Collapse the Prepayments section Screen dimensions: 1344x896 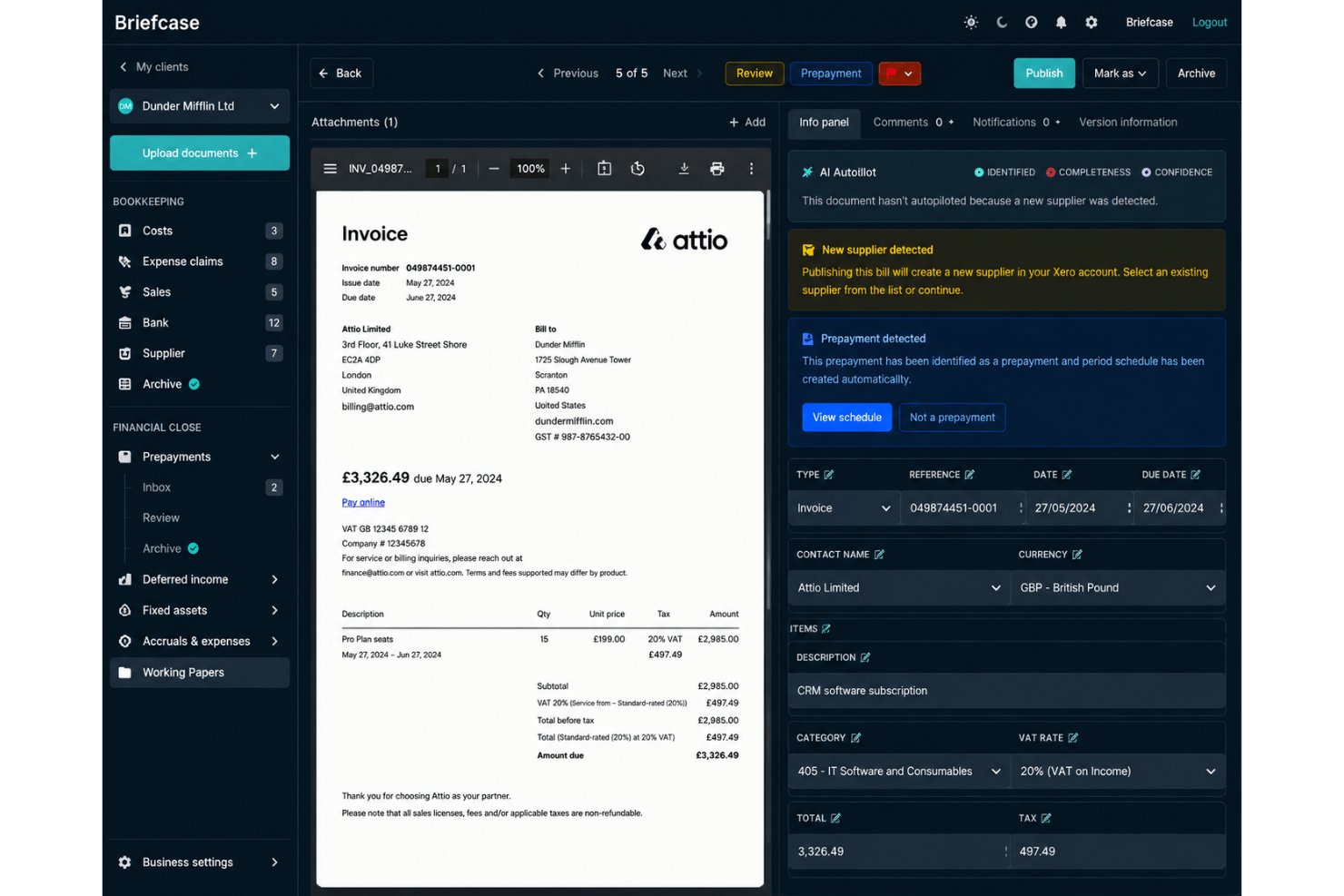tap(275, 458)
